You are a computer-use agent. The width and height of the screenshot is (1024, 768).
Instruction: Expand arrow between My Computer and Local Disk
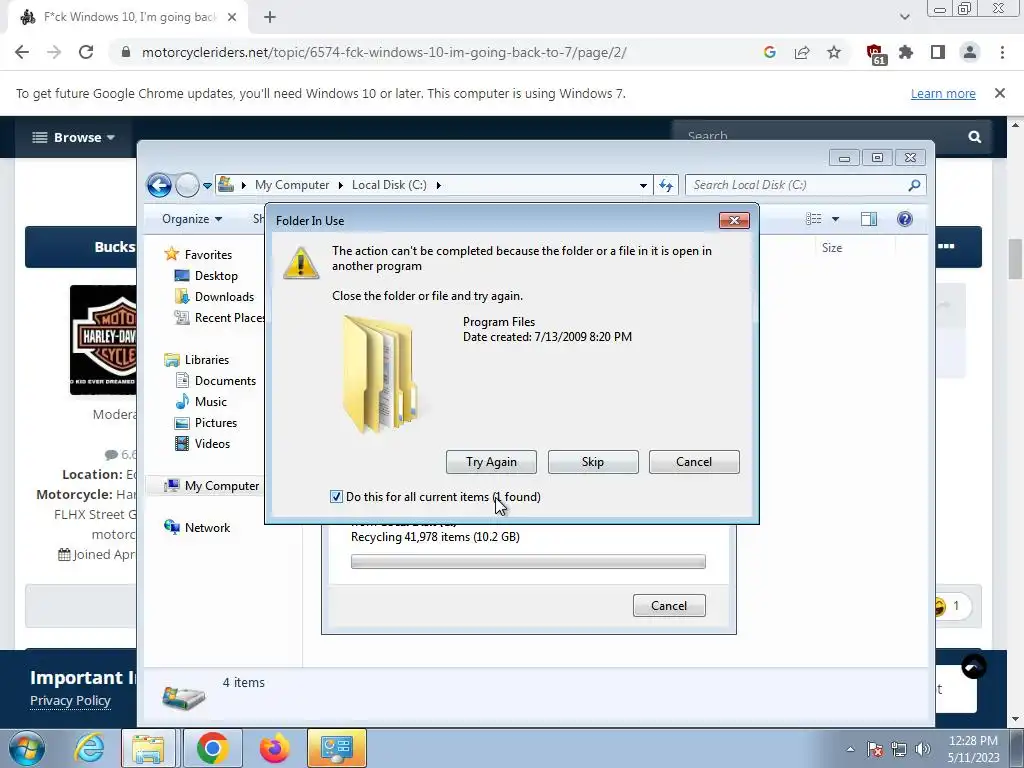click(341, 185)
